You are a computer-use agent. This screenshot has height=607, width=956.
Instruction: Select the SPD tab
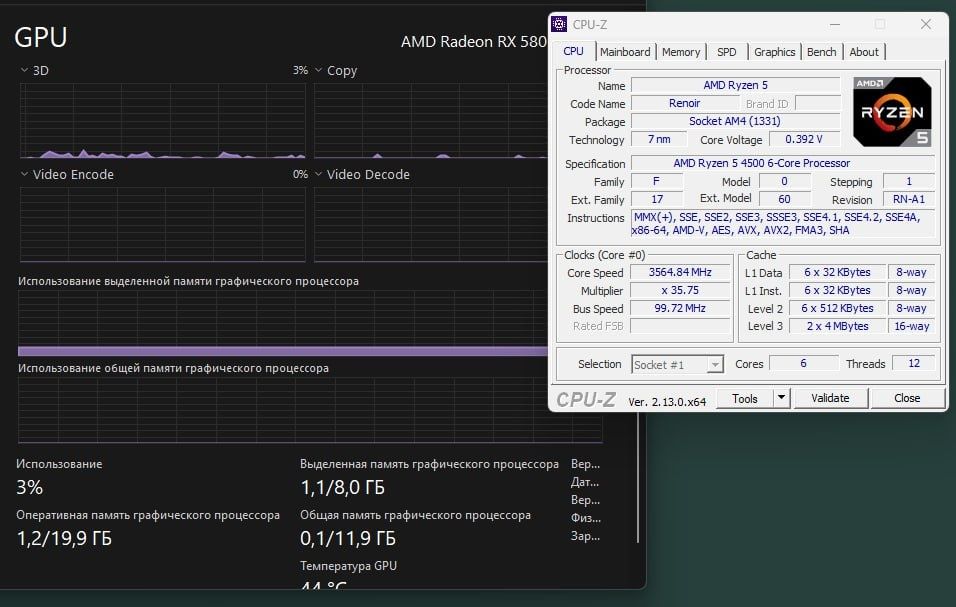coord(726,52)
